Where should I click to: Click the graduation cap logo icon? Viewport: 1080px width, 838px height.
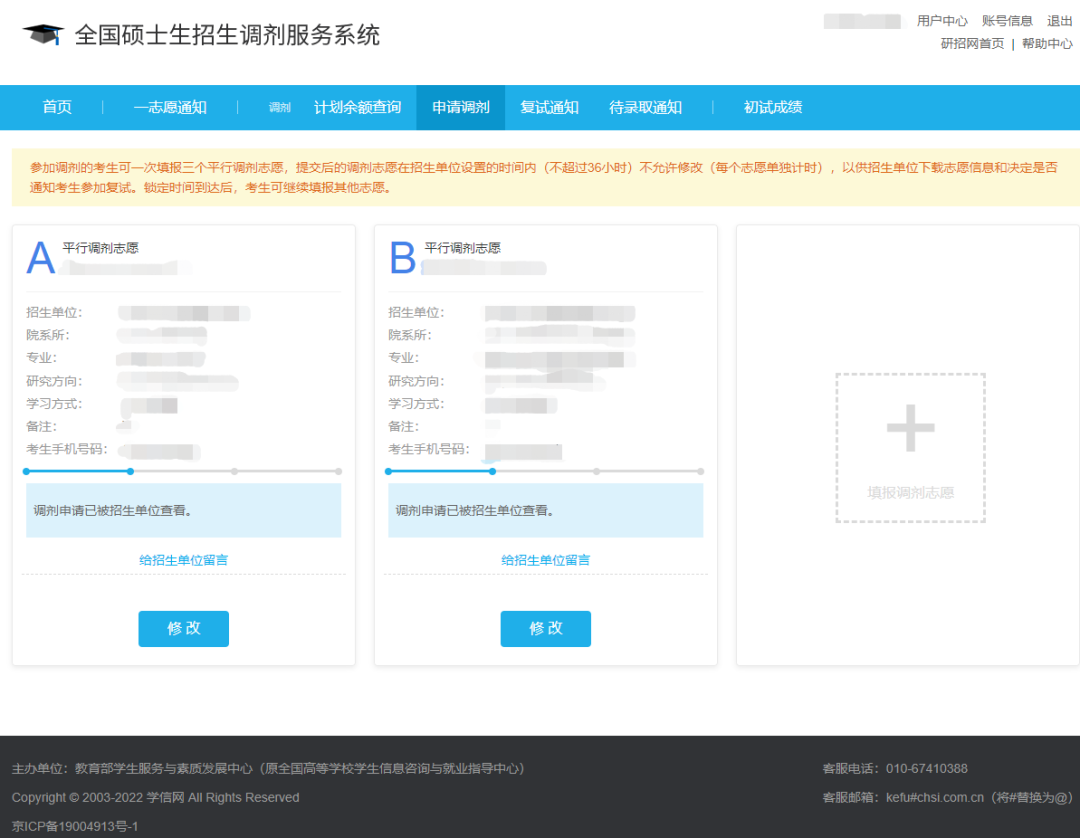(x=42, y=33)
